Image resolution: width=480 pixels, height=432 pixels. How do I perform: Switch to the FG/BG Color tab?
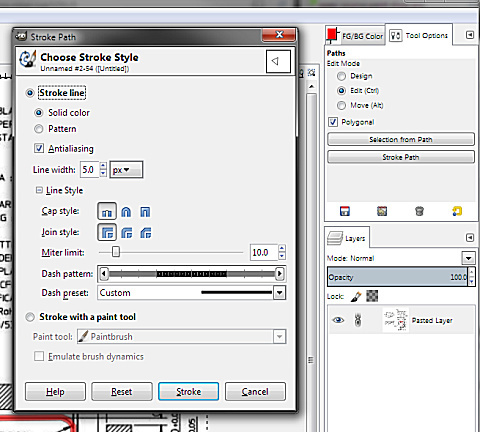tap(355, 35)
